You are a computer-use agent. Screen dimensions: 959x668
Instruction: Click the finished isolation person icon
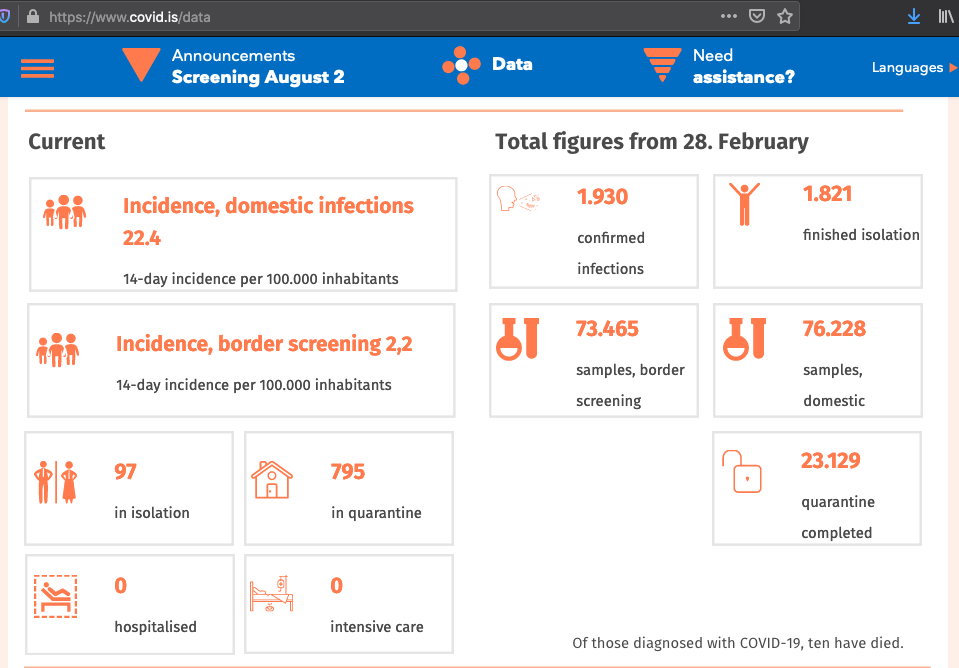pyautogui.click(x=744, y=203)
